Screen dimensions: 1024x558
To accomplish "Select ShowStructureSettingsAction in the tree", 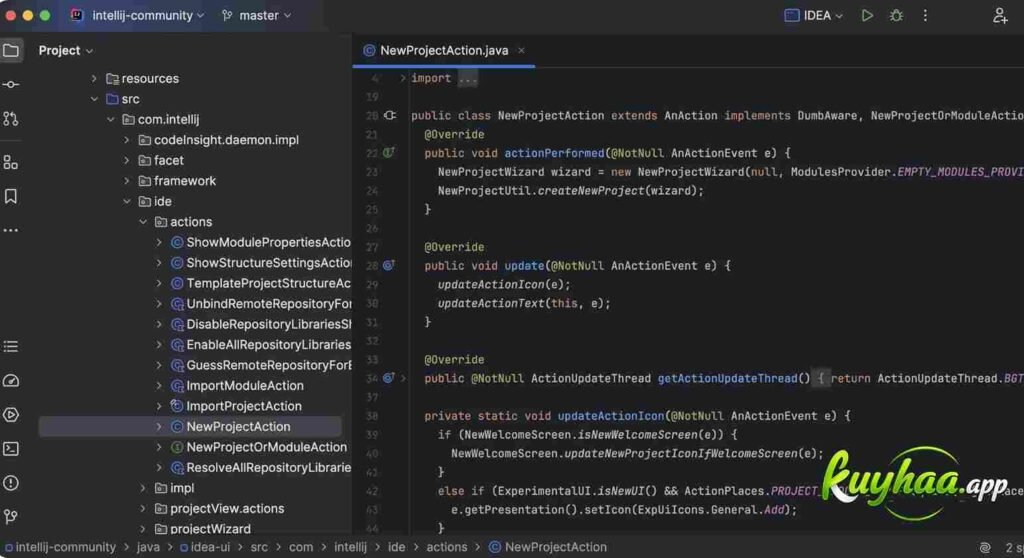I will (x=268, y=263).
